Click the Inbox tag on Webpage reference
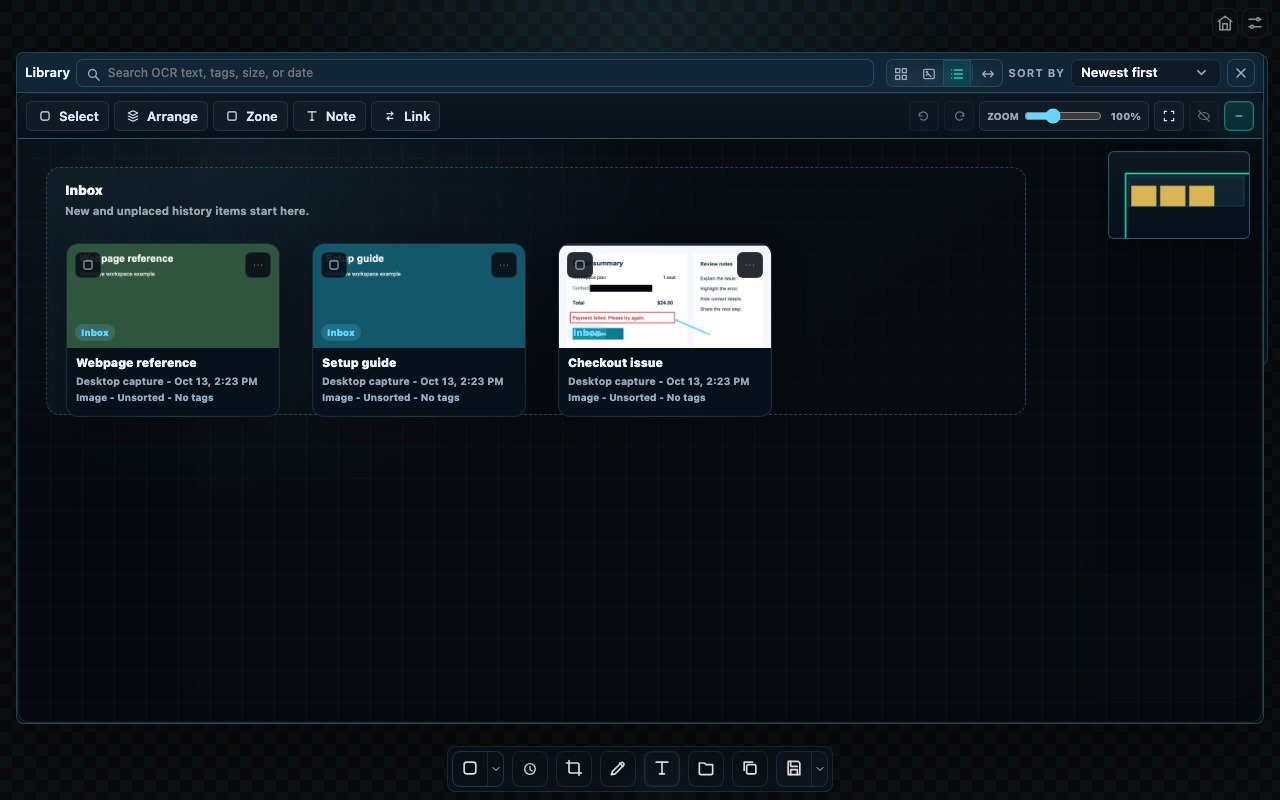 pyautogui.click(x=95, y=333)
